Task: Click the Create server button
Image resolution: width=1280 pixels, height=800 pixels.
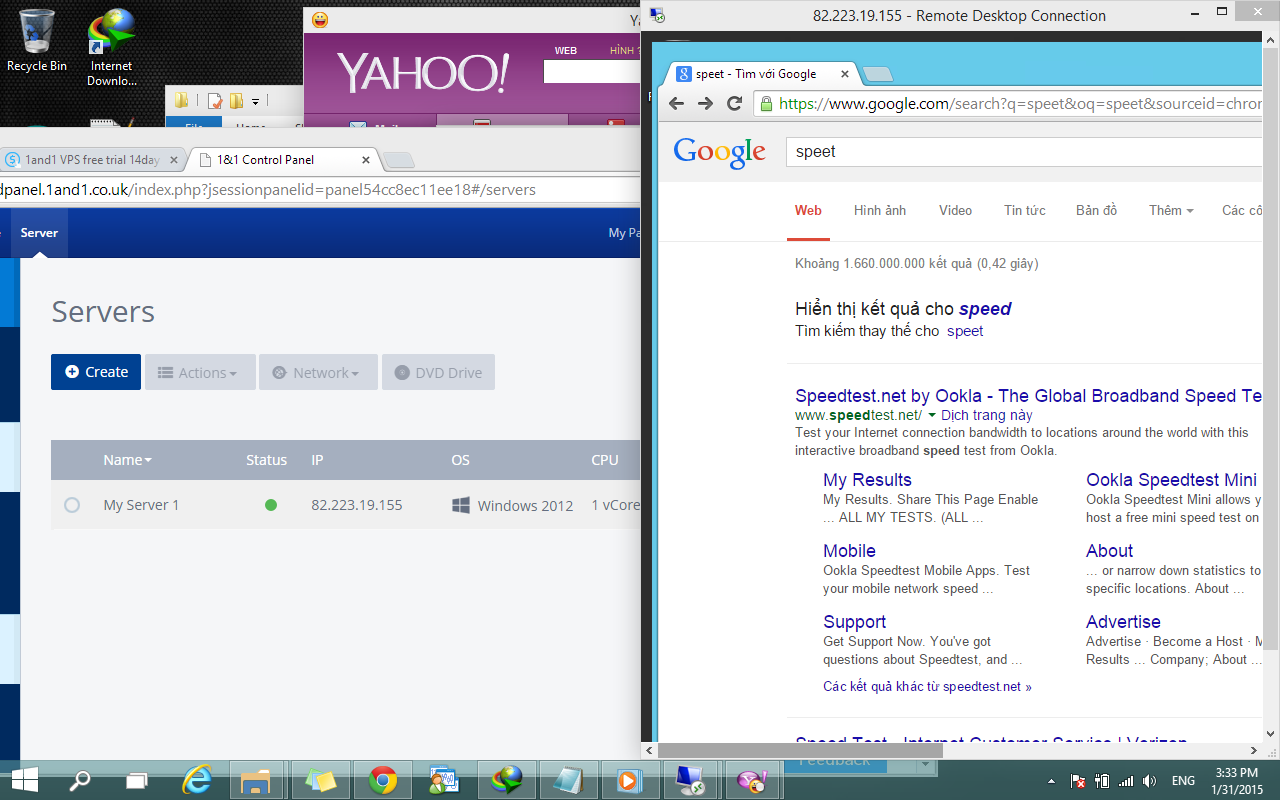Action: [x=96, y=372]
